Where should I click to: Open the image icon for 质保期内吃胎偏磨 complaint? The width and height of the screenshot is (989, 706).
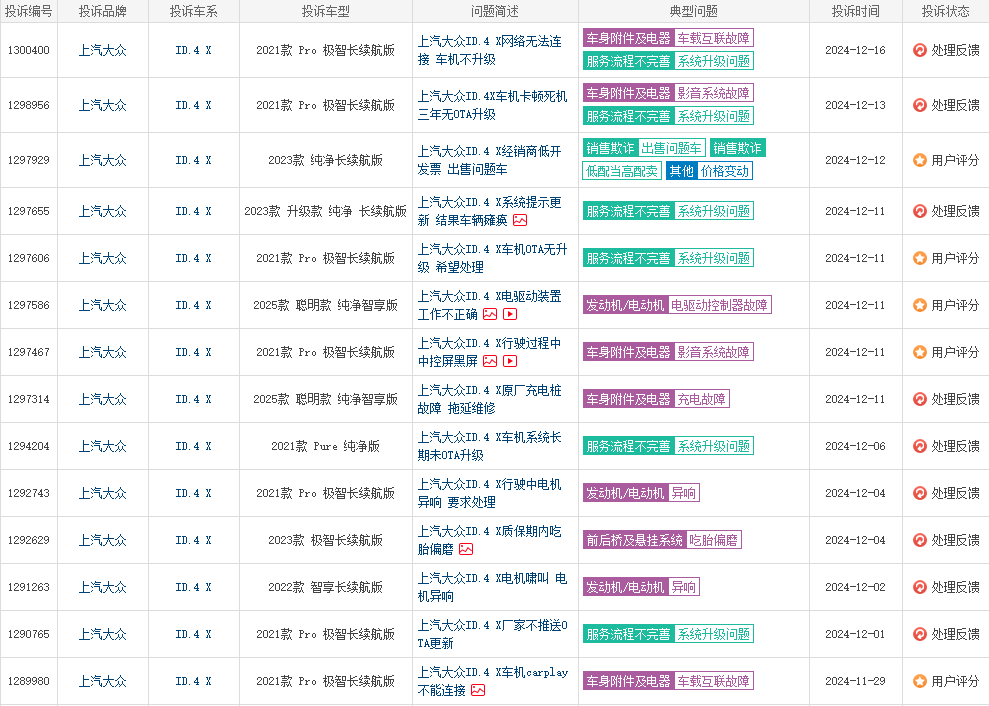(466, 549)
